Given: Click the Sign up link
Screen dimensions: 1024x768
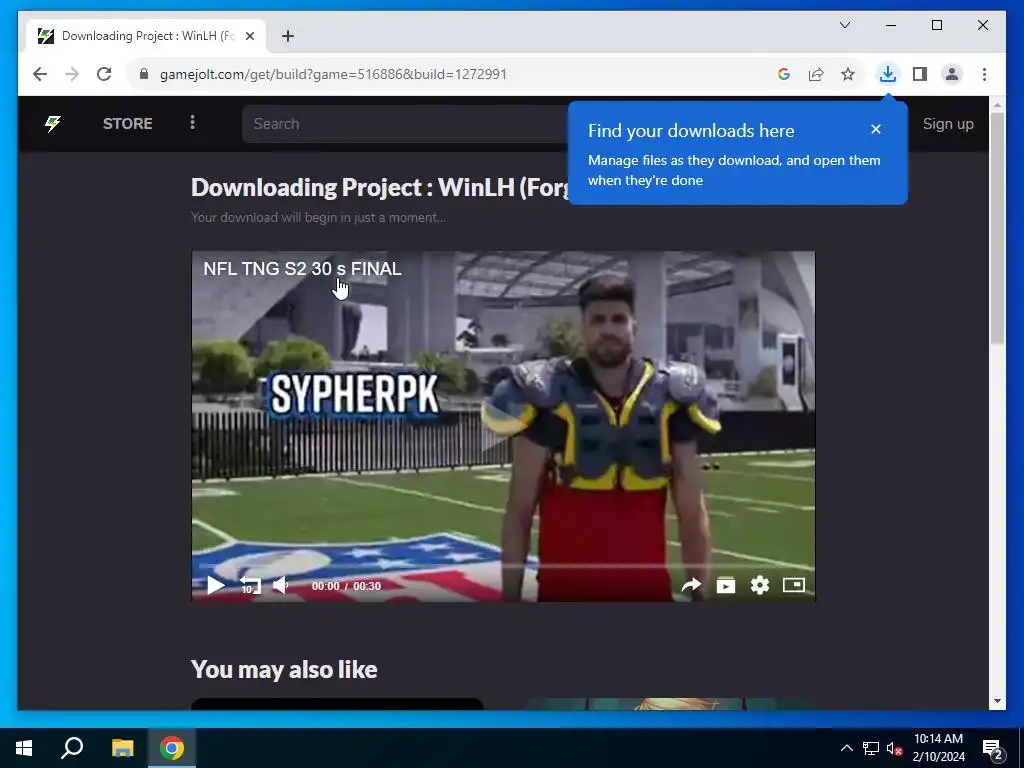Looking at the screenshot, I should pos(948,123).
